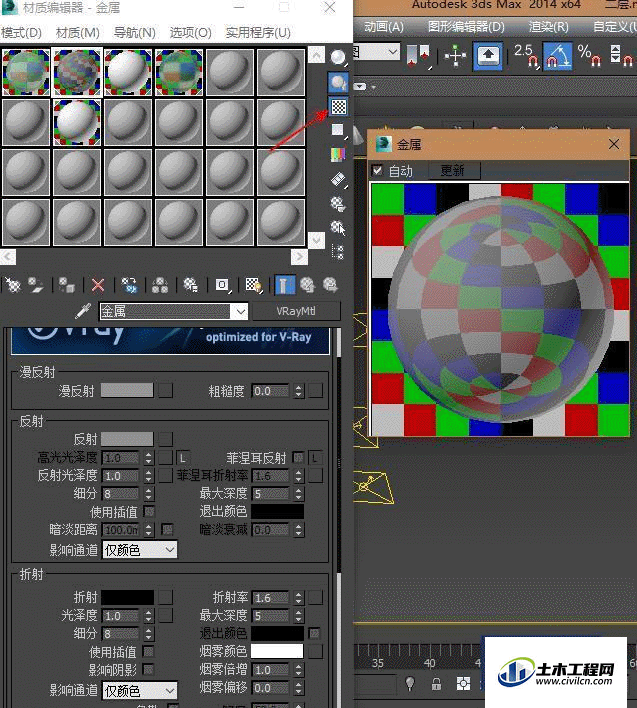The height and width of the screenshot is (708, 637).
Task: Enable the 暗淡距离 checkbox
Action: [167, 529]
